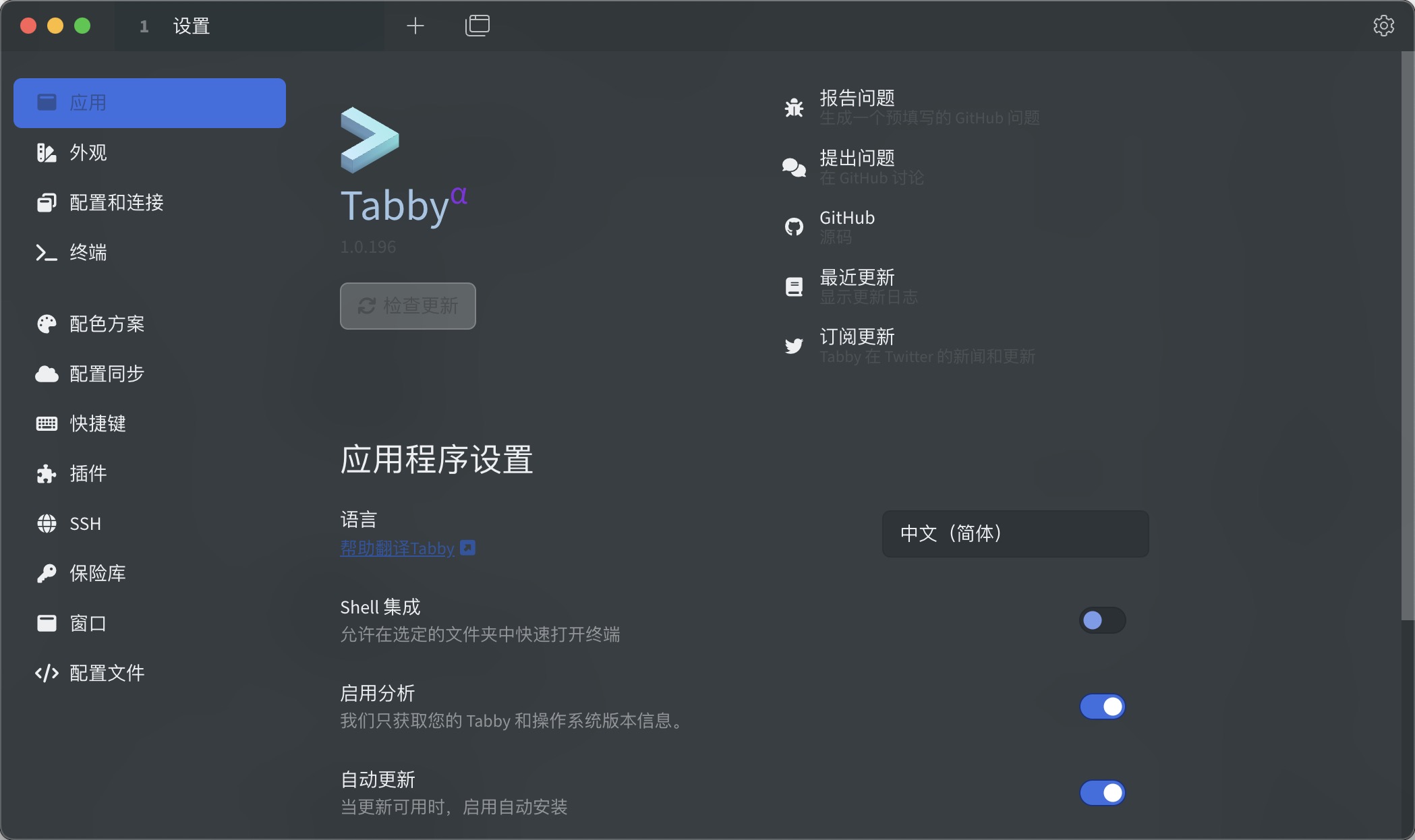The height and width of the screenshot is (840, 1415).
Task: Turn off the 自动更新 auto-update toggle
Action: 1102,793
